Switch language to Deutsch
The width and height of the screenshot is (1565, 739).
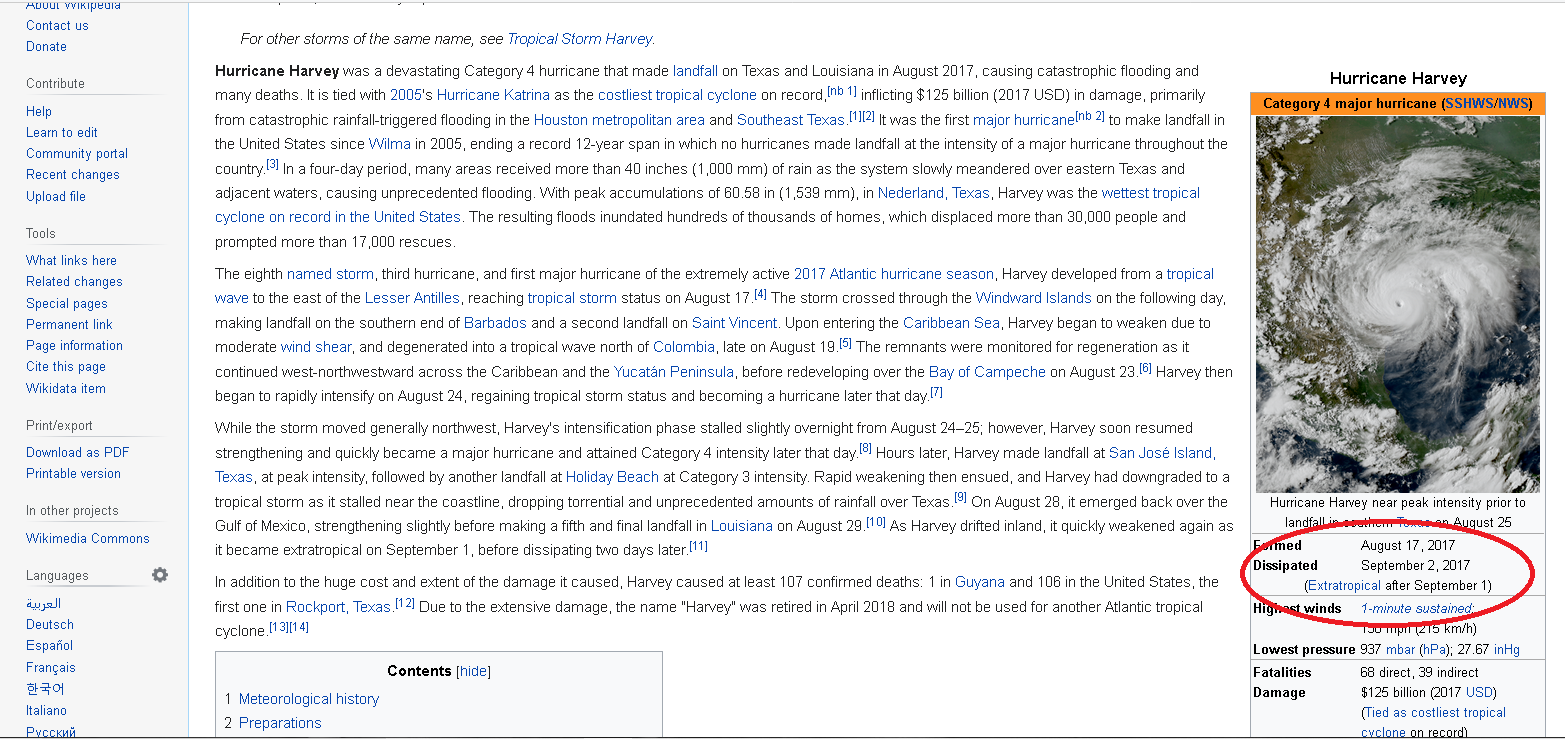50,624
